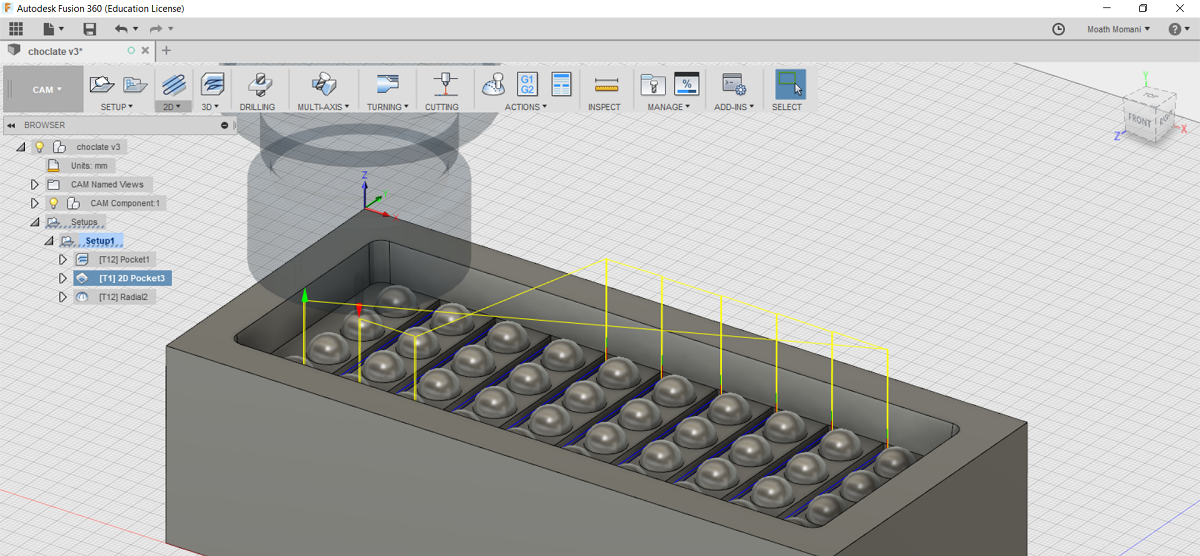The height and width of the screenshot is (556, 1200).
Task: Click the Simulate icon in Actions
Action: pyautogui.click(x=493, y=85)
